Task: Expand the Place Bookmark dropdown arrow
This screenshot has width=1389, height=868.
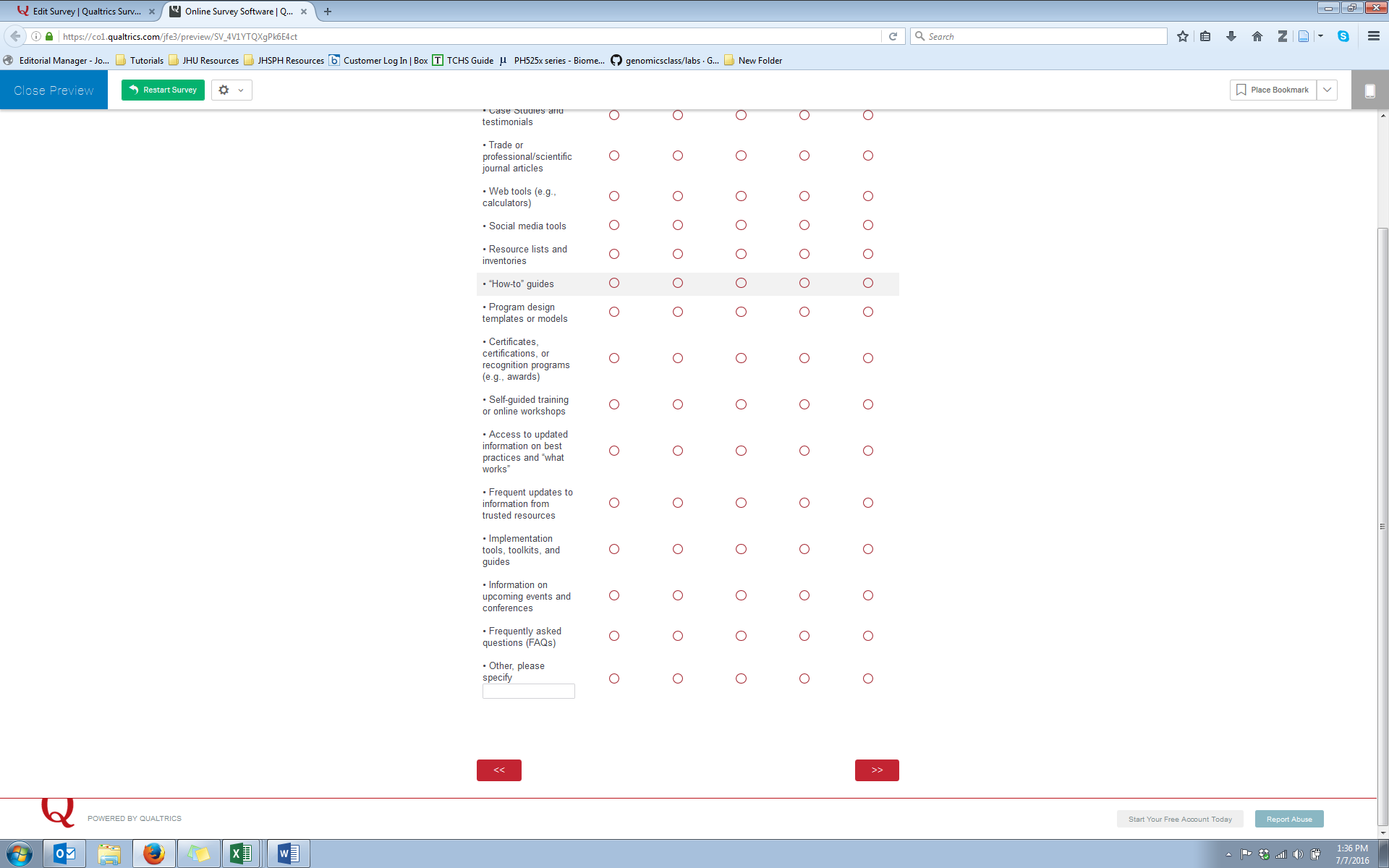Action: click(1327, 90)
